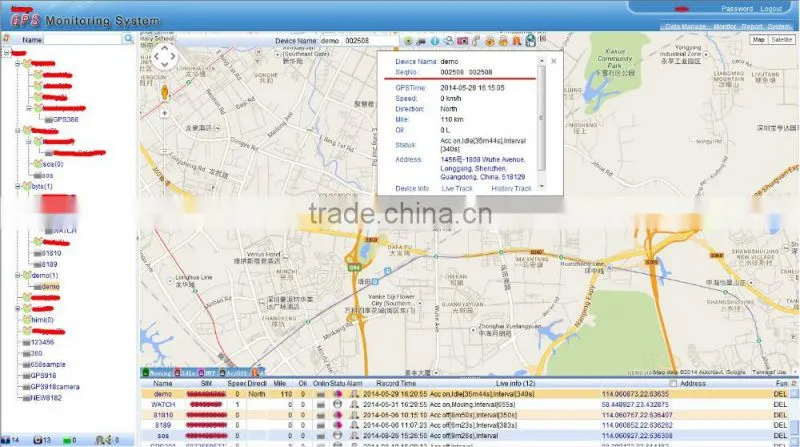This screenshot has width=800, height=447.
Task: Switch to the Idle tab above table
Action: coord(185,372)
